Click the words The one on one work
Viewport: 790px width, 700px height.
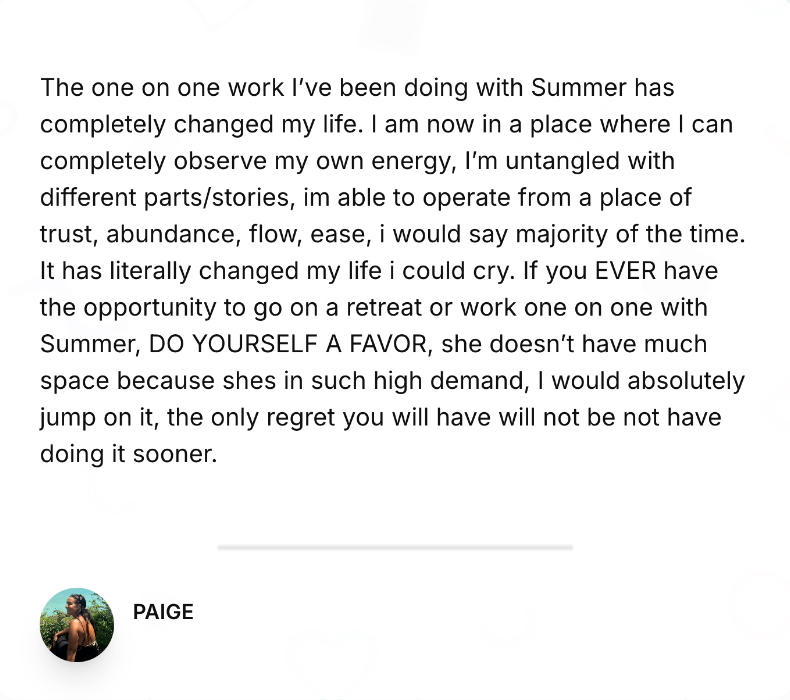162,88
